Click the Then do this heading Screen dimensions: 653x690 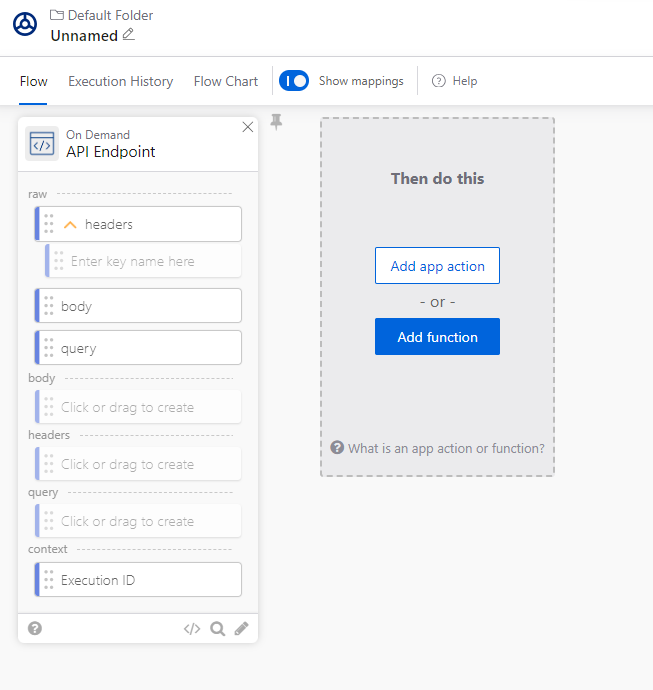coord(437,179)
